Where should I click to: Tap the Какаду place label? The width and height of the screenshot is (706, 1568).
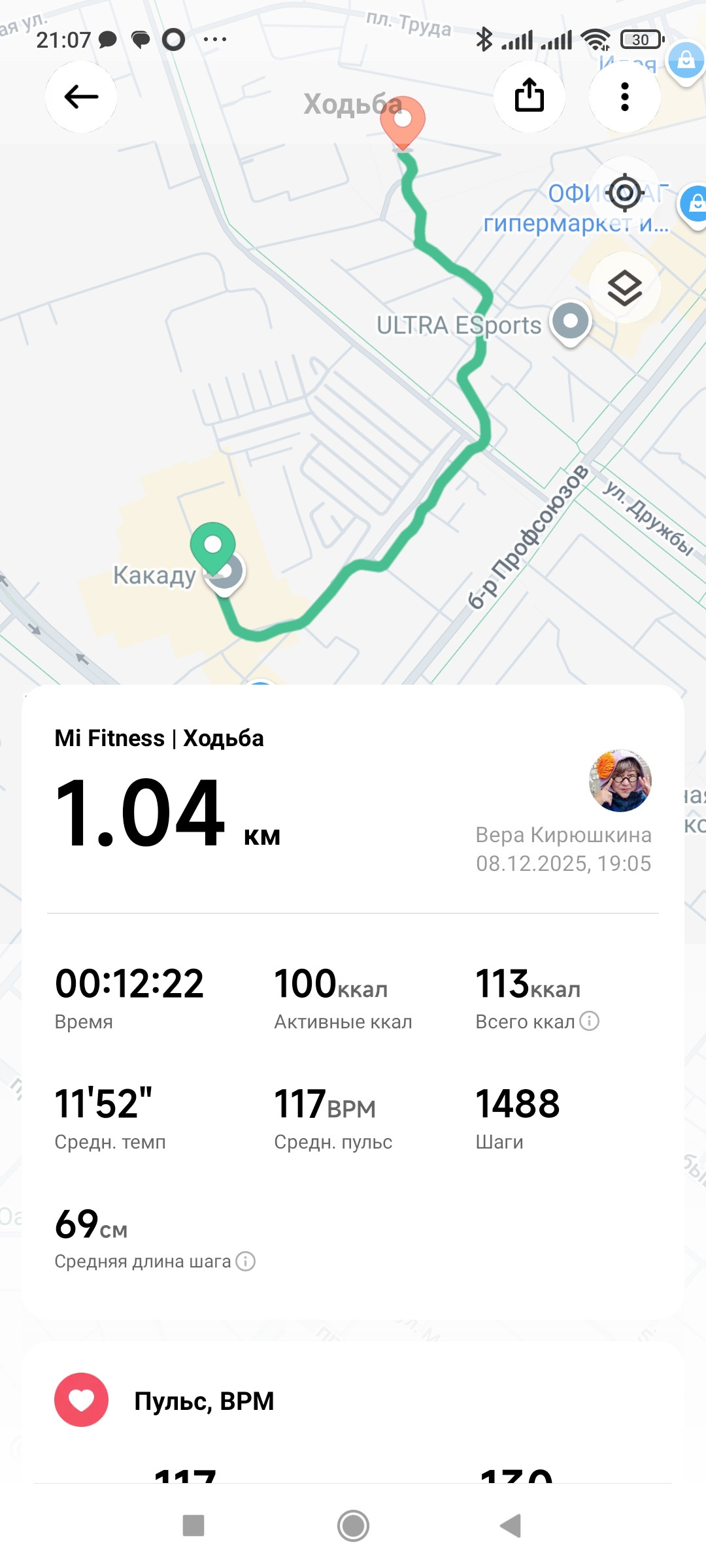click(x=154, y=576)
